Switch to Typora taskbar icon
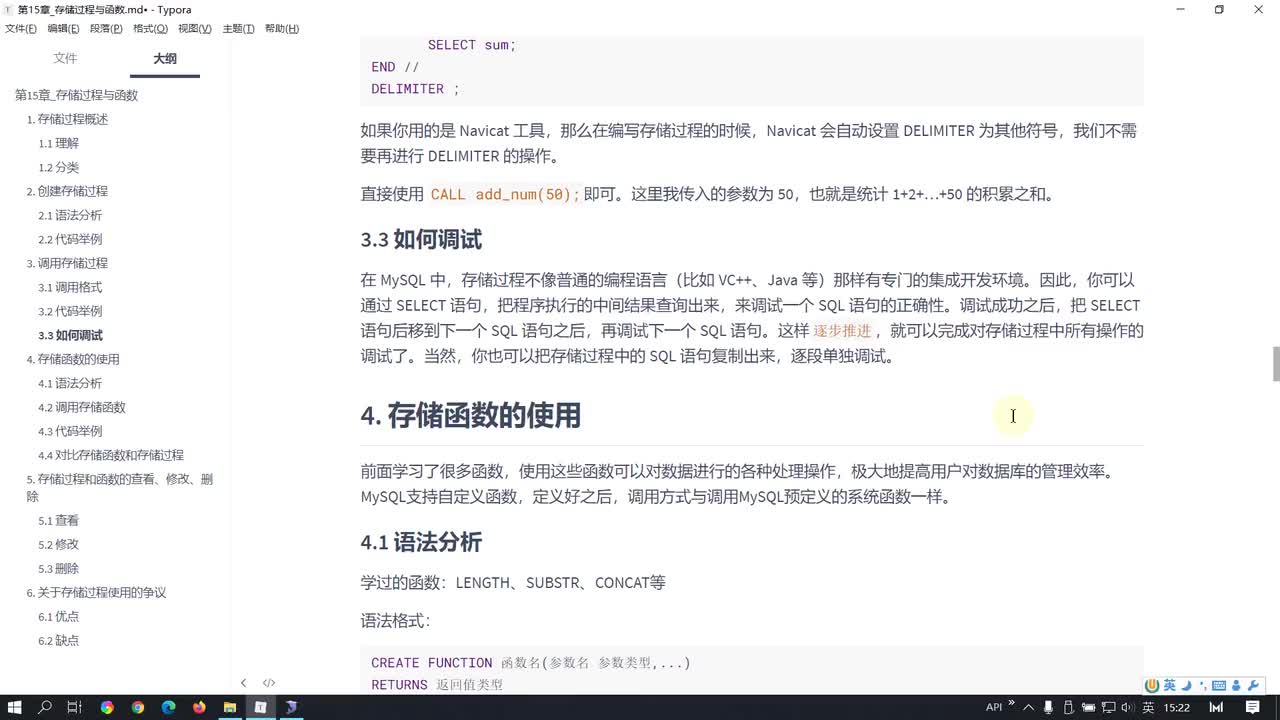The width and height of the screenshot is (1280, 720). pyautogui.click(x=260, y=707)
